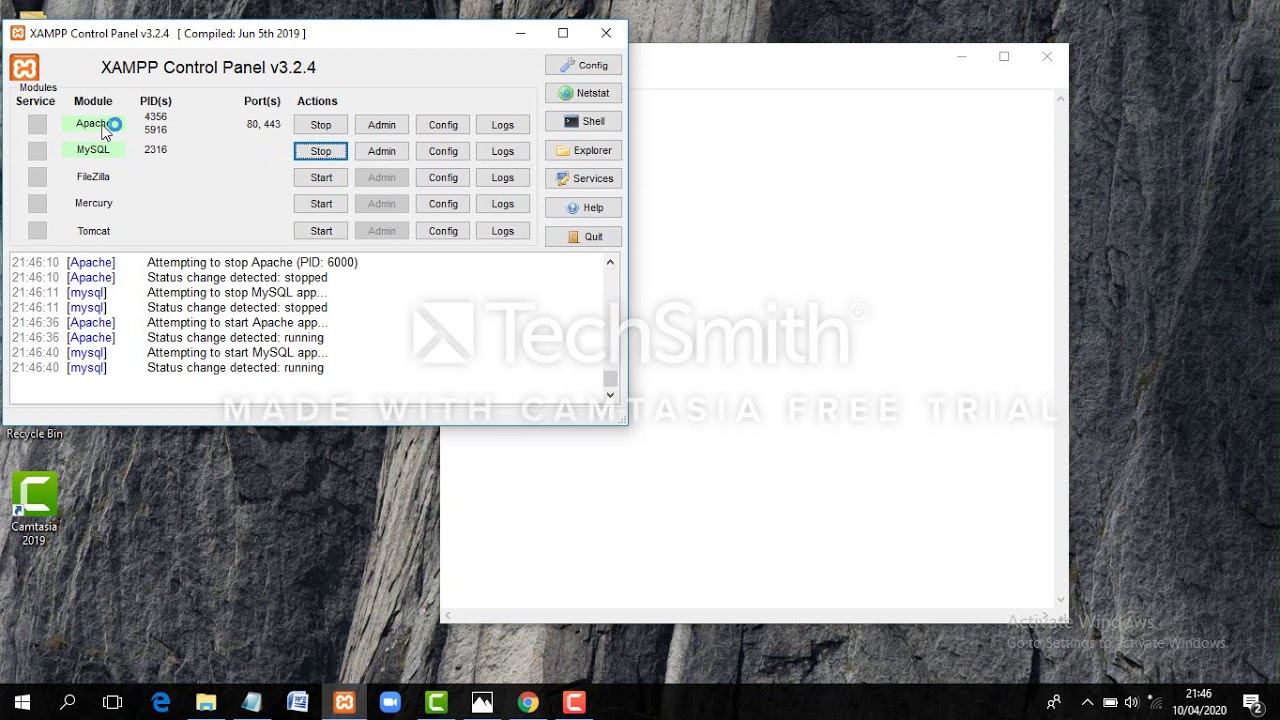Open the XAMPP Config button at top right
1280x720 pixels.
(584, 65)
